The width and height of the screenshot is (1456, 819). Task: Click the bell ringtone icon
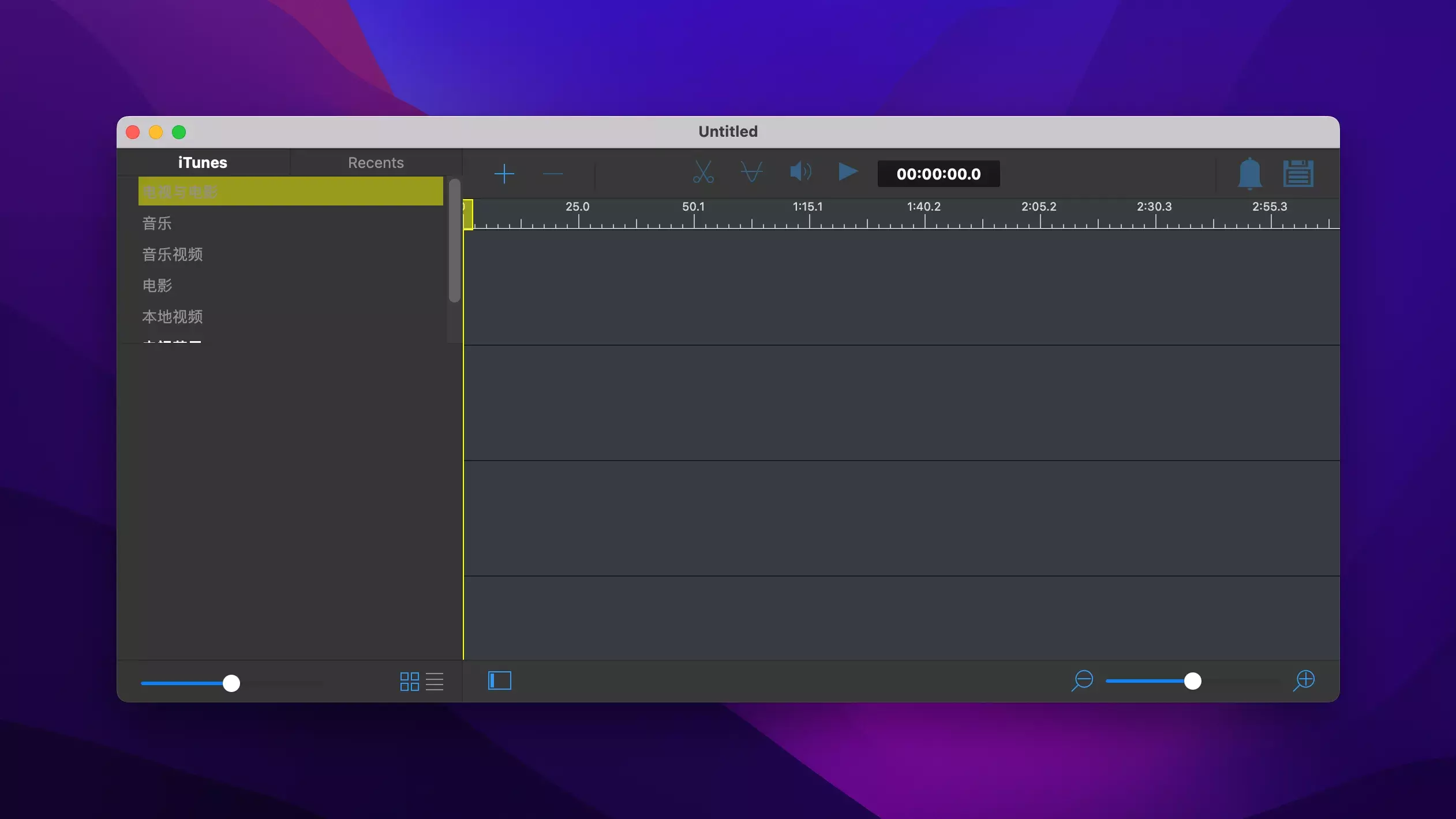click(1249, 173)
